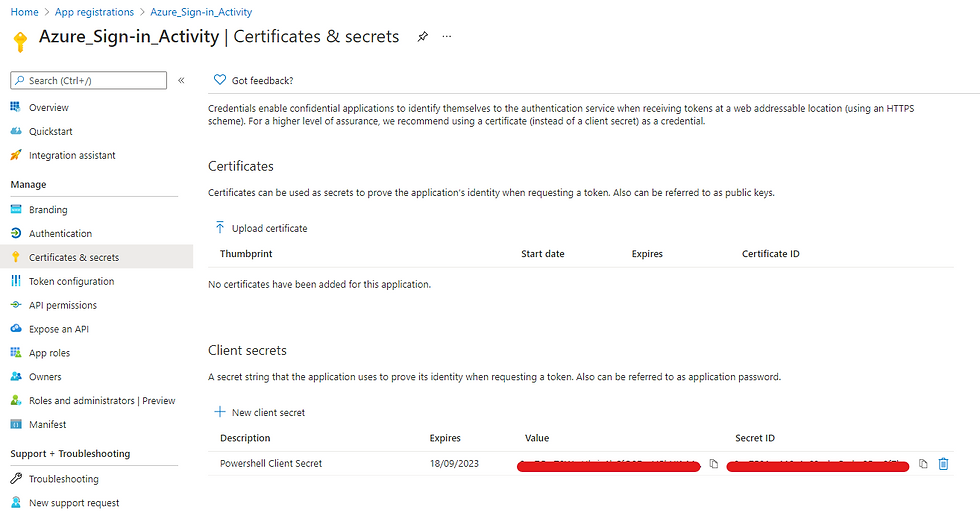Click the secrets Description column header
This screenshot has width=980, height=524.
pos(245,438)
